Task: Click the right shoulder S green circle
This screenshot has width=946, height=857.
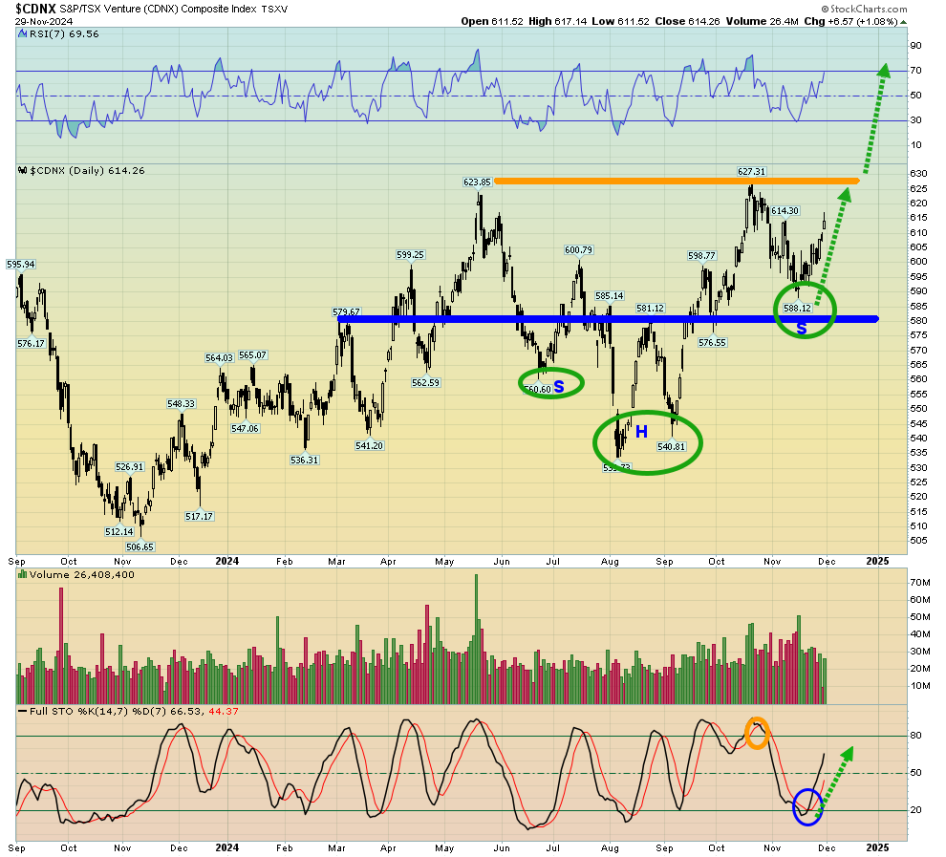Action: coord(806,309)
